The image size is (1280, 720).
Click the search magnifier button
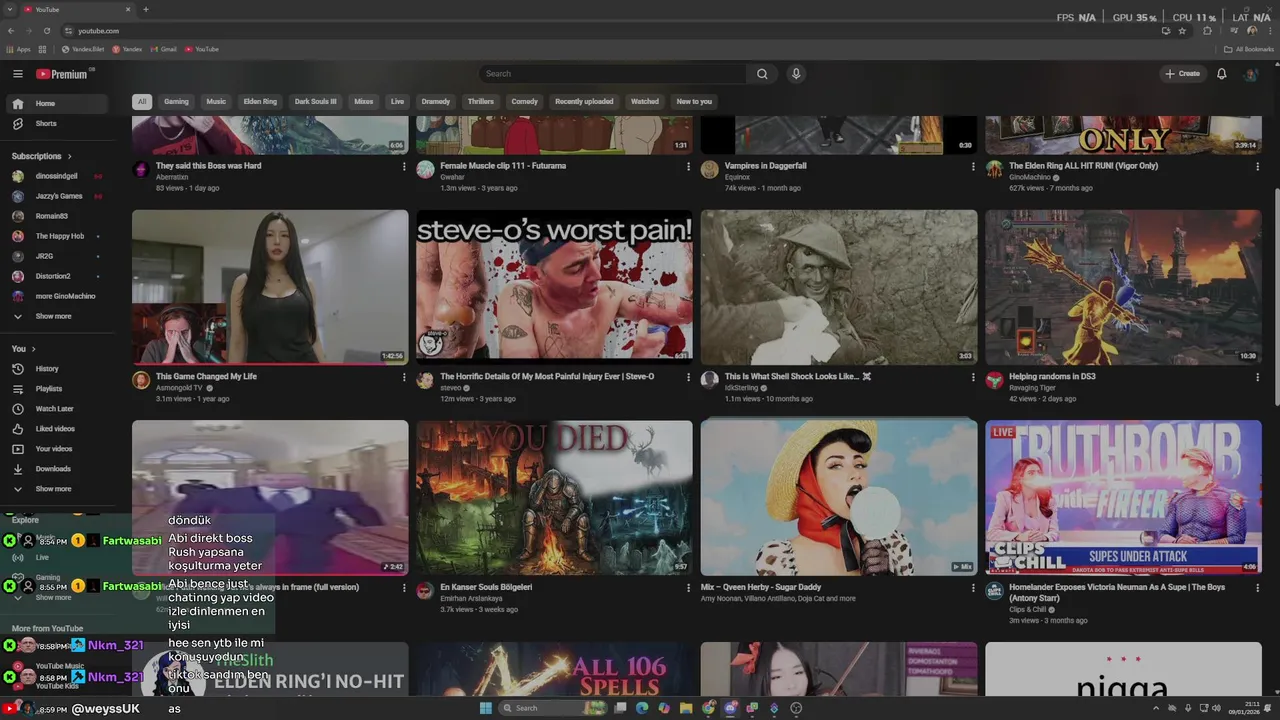(x=762, y=74)
